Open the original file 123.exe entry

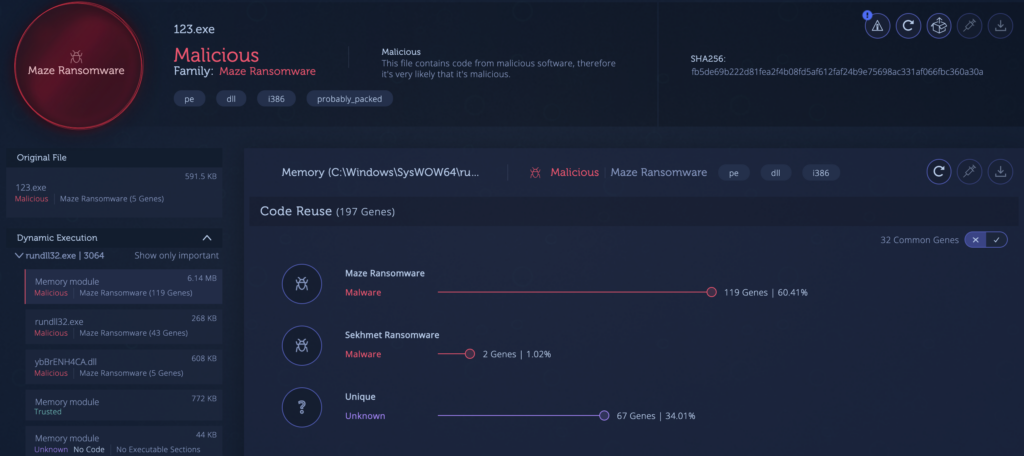[114, 193]
